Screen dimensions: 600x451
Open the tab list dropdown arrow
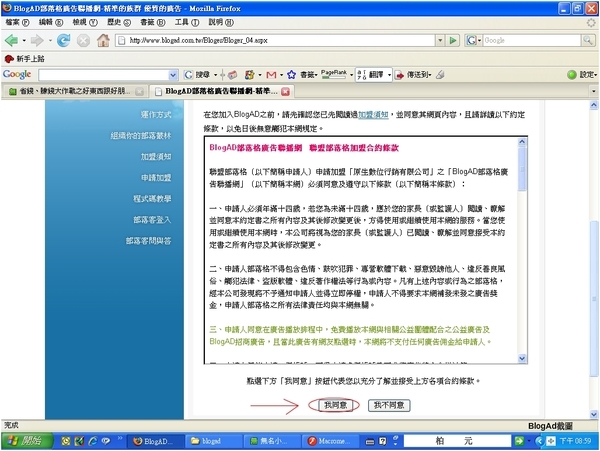click(x=593, y=91)
